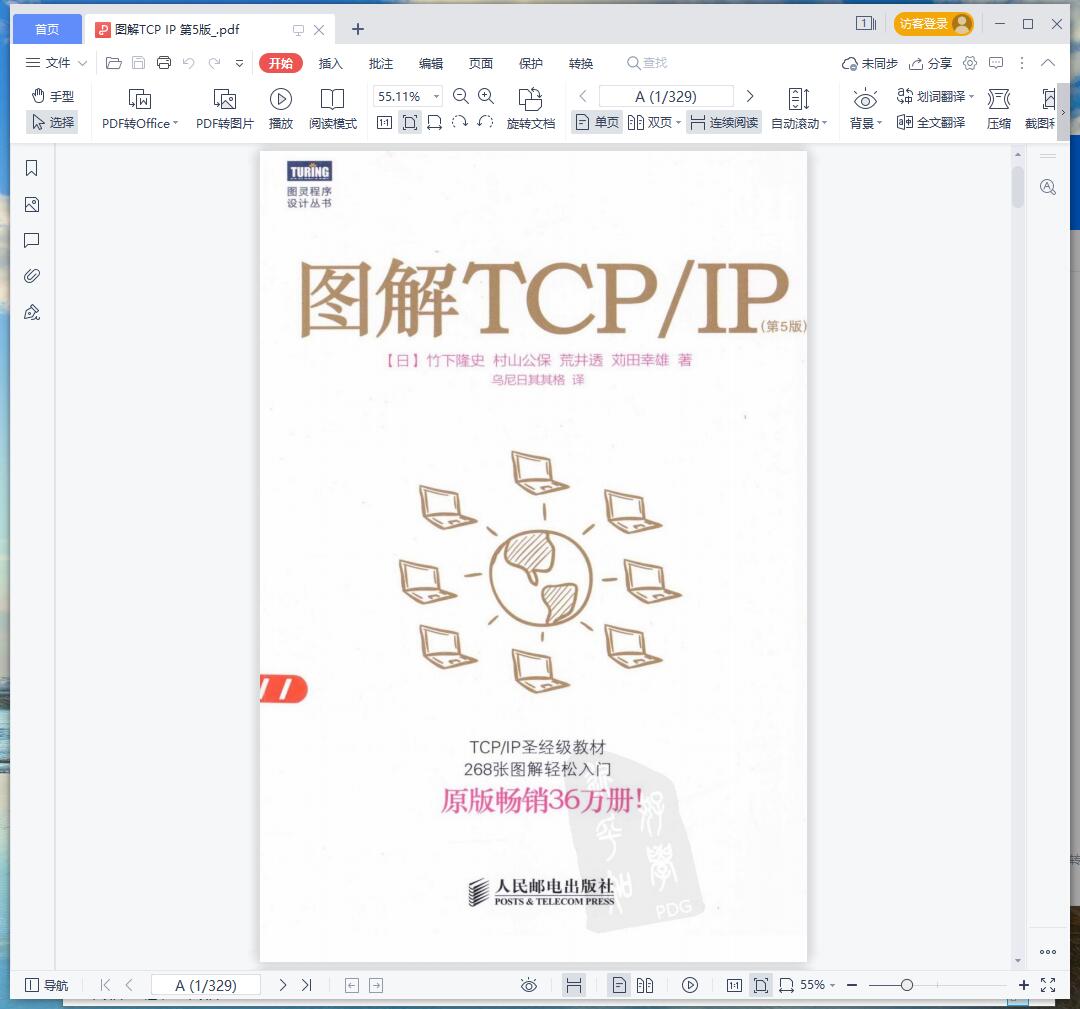This screenshot has width=1080, height=1009.
Task: Collapse the ribbon with the chevron
Action: 1048,63
